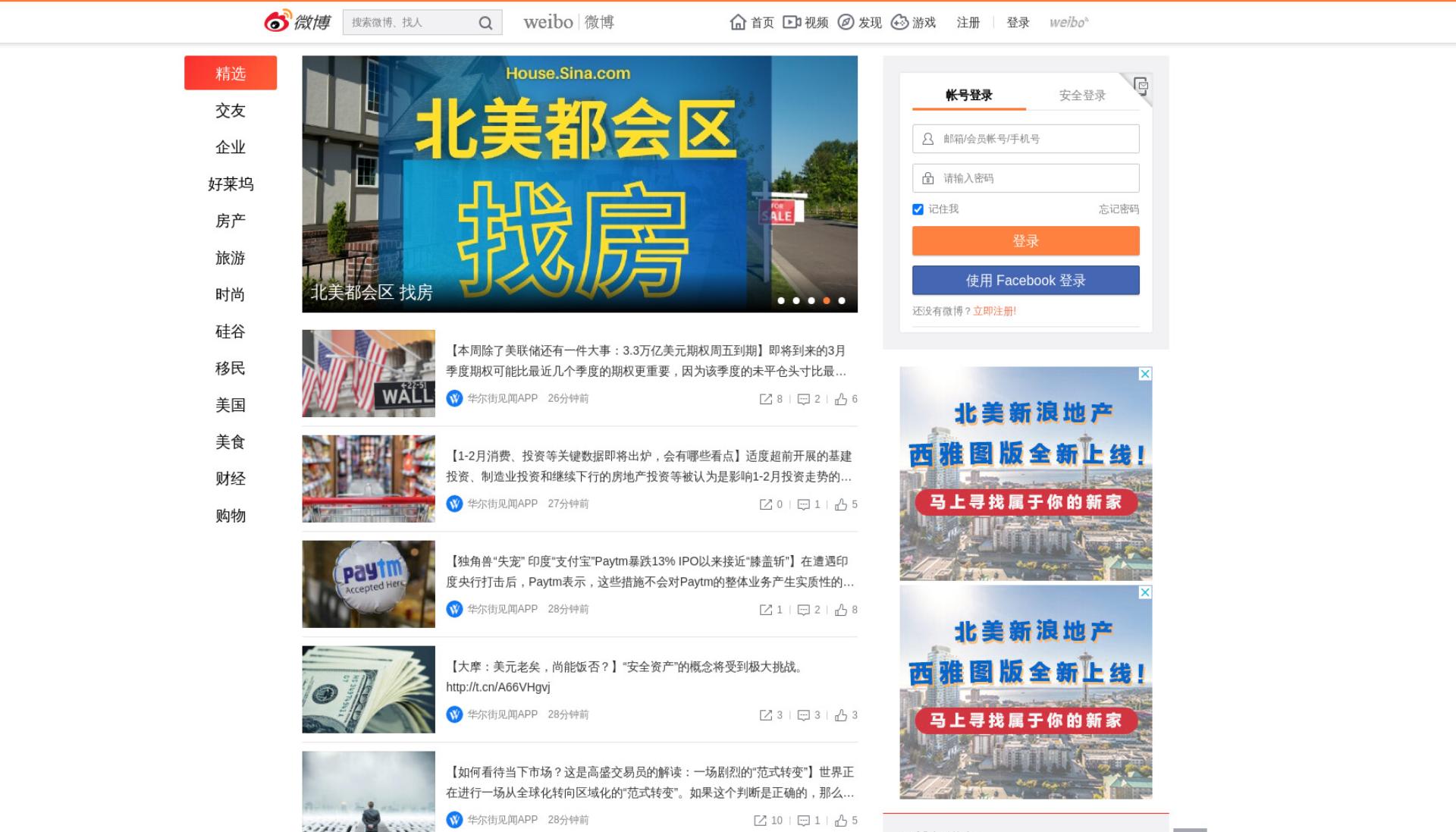Select the 好莱坞 category
The image size is (1456, 832).
coord(231,184)
